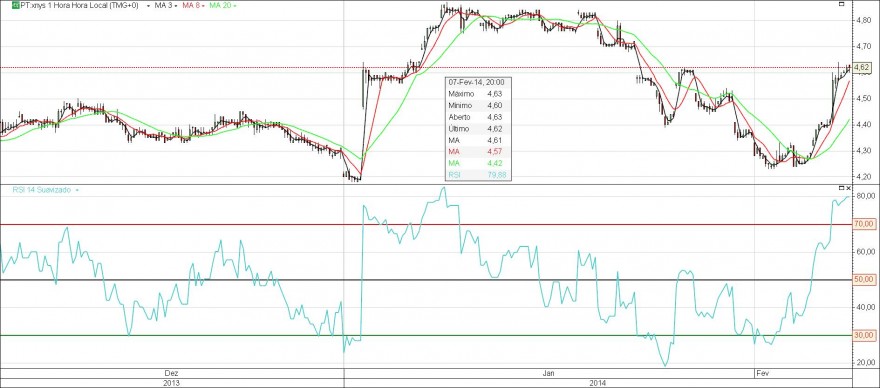Click the red MA 4,57 tooltip row

[478, 152]
